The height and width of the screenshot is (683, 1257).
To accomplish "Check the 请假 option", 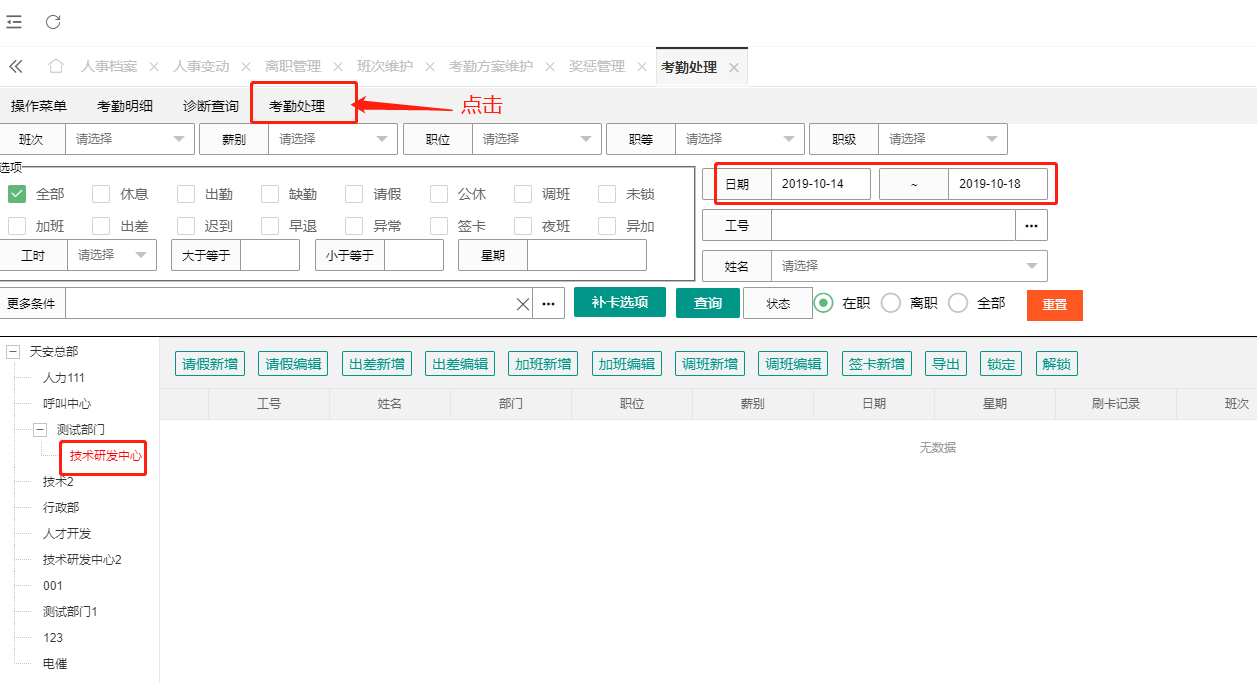I will (x=354, y=194).
